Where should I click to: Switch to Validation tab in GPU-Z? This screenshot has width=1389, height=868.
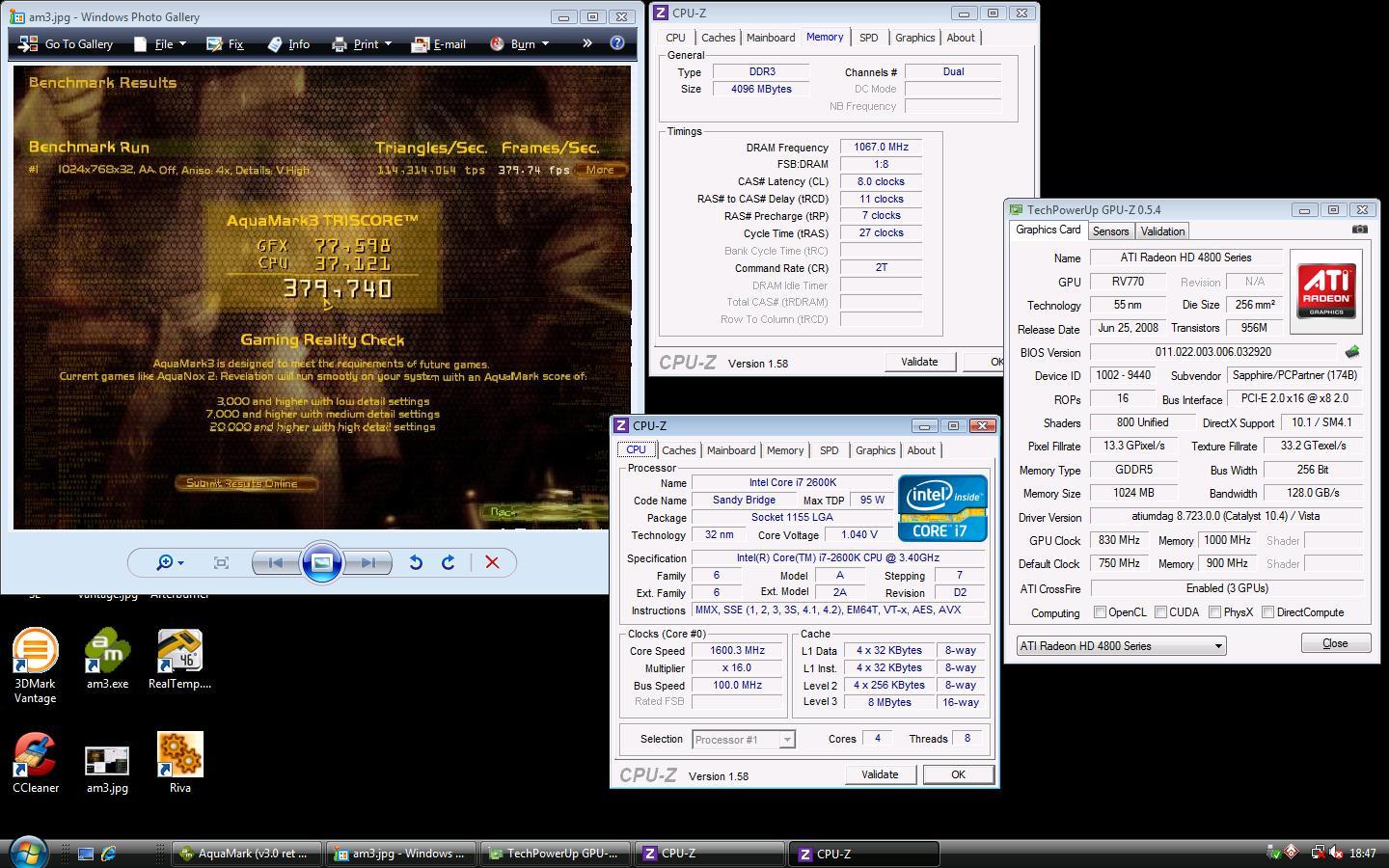point(1162,231)
